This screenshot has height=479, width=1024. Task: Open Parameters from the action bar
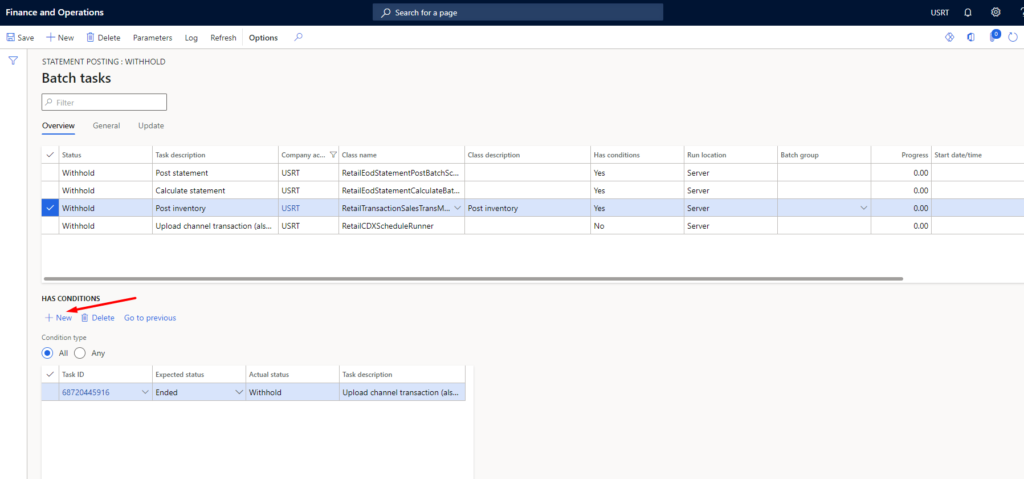[x=152, y=38]
